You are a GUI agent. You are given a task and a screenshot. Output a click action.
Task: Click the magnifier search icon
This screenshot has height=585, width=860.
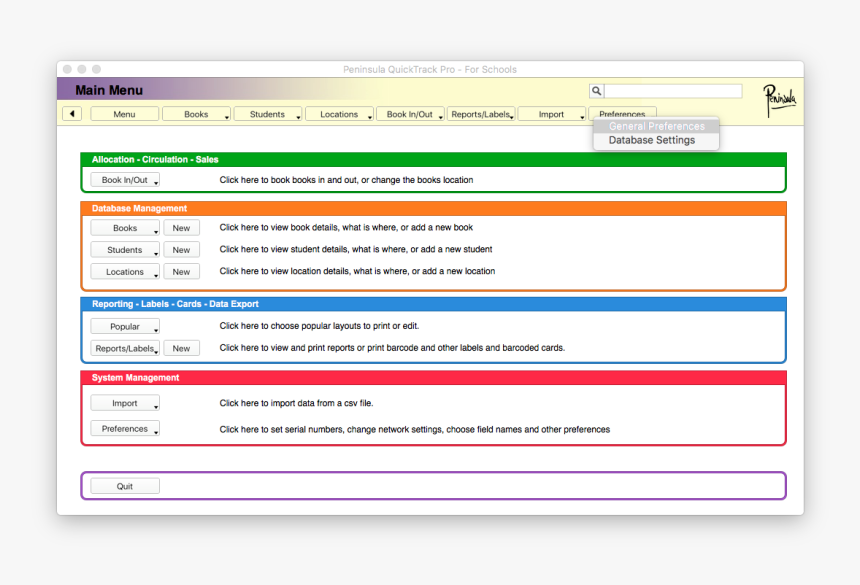click(596, 91)
